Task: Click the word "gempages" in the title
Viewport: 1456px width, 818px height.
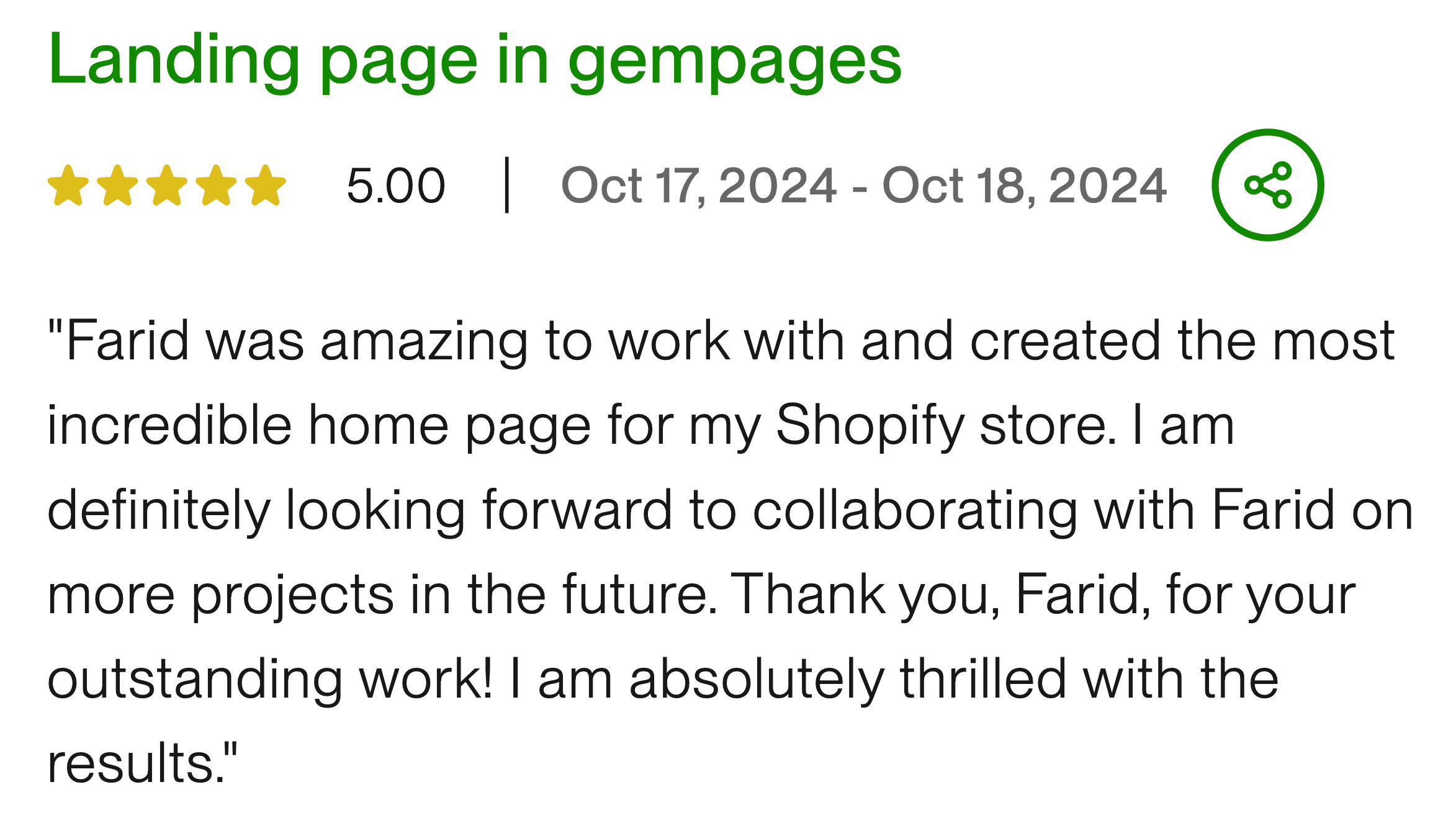Action: [x=734, y=62]
